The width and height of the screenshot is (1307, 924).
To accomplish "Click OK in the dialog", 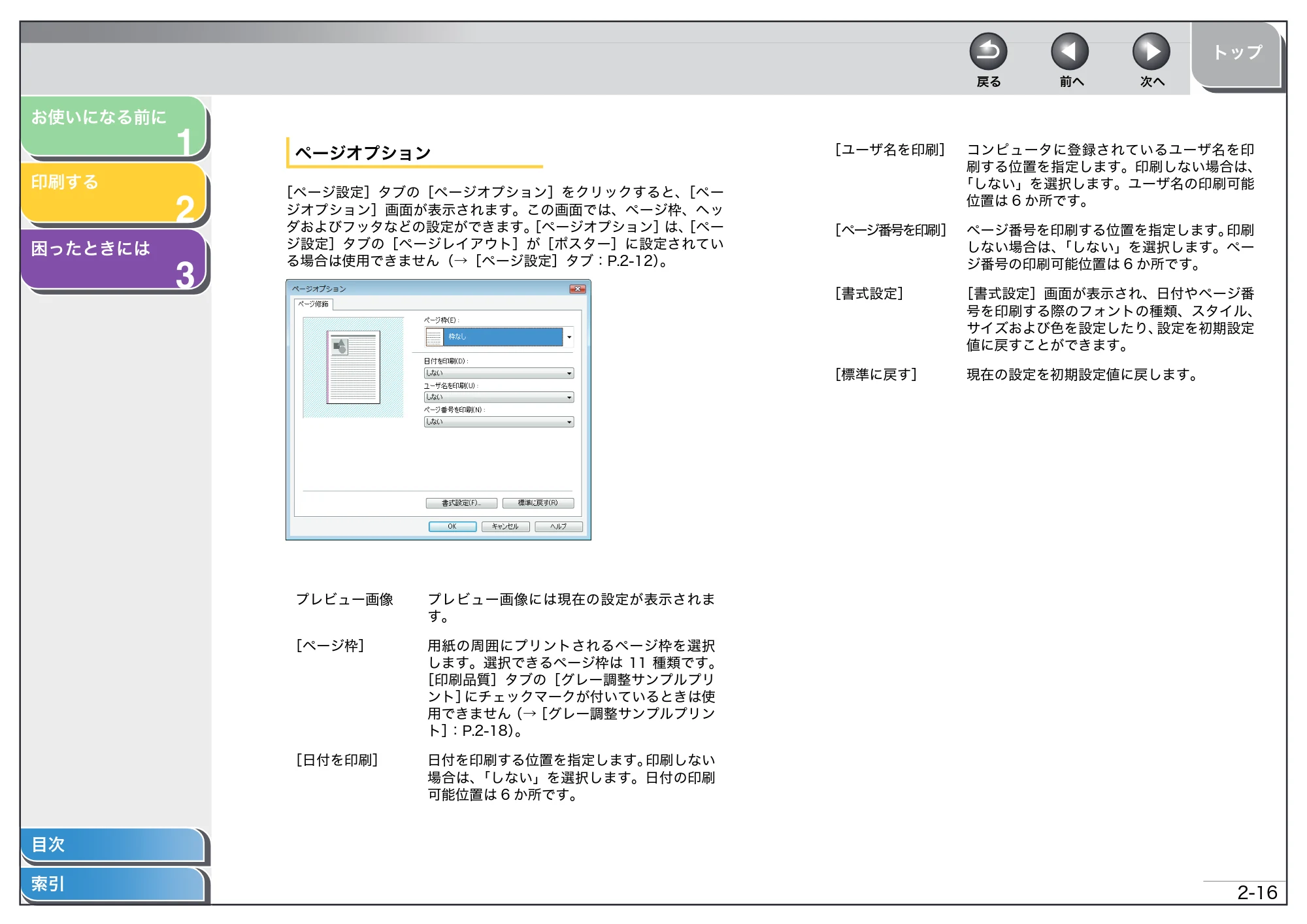I will point(452,527).
